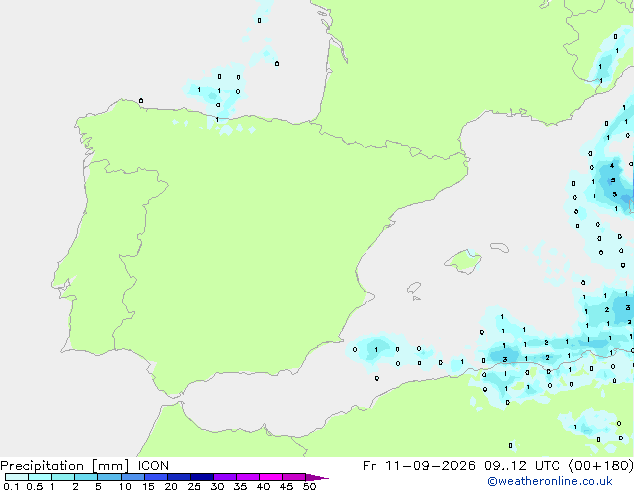
Task: Select the purple 30 mm legend swatch
Action: [x=225, y=477]
